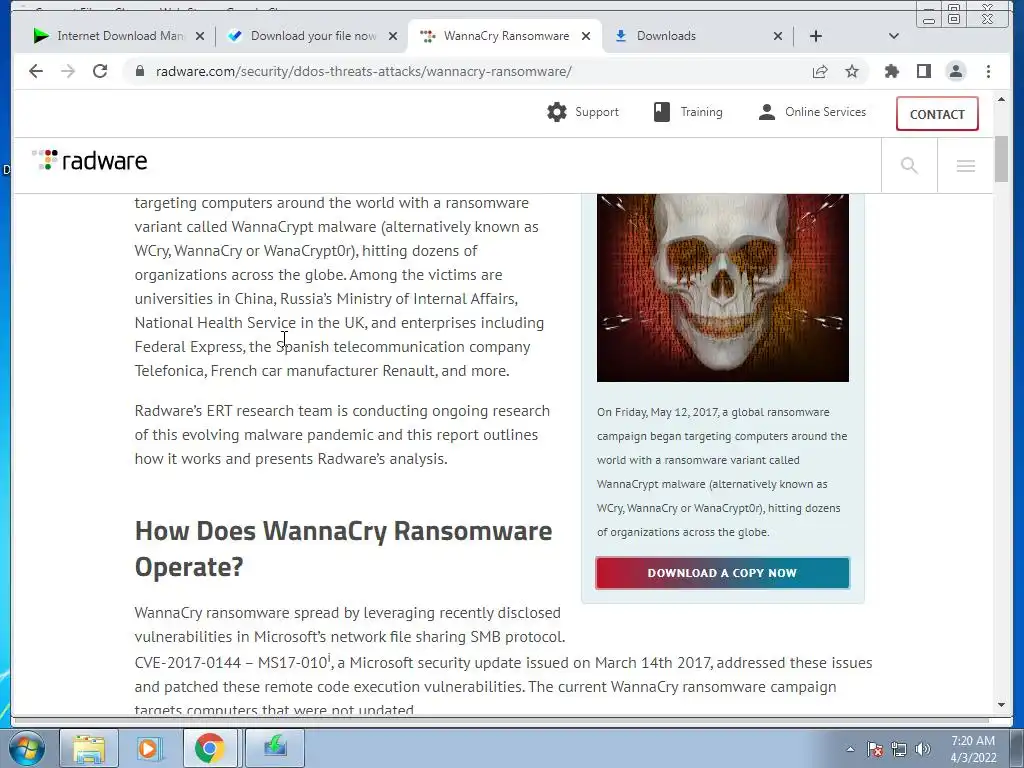Close the Internet Download Manager tab
The height and width of the screenshot is (768, 1024).
(200, 36)
